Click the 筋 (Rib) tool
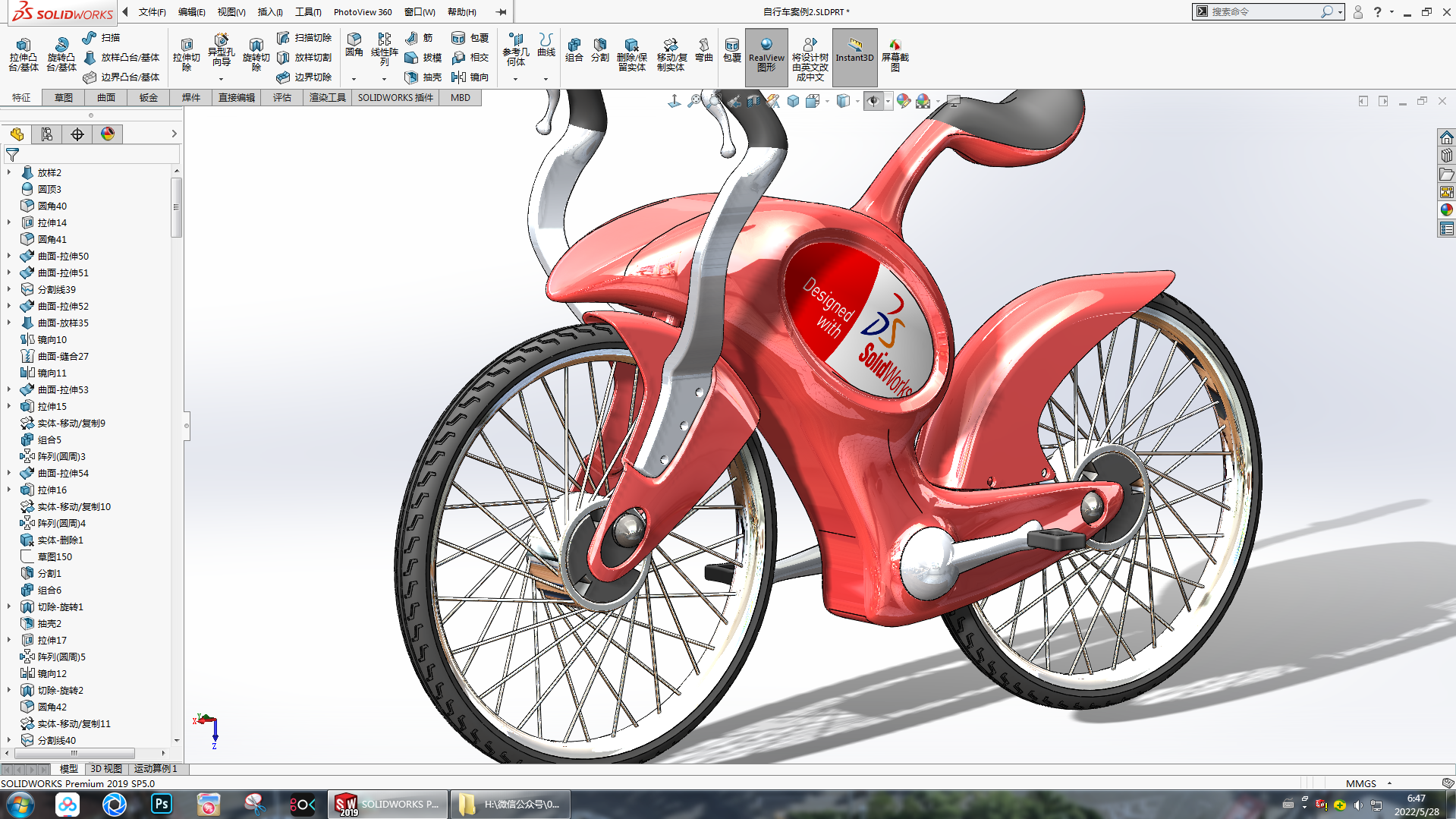The height and width of the screenshot is (819, 1456). [x=419, y=37]
